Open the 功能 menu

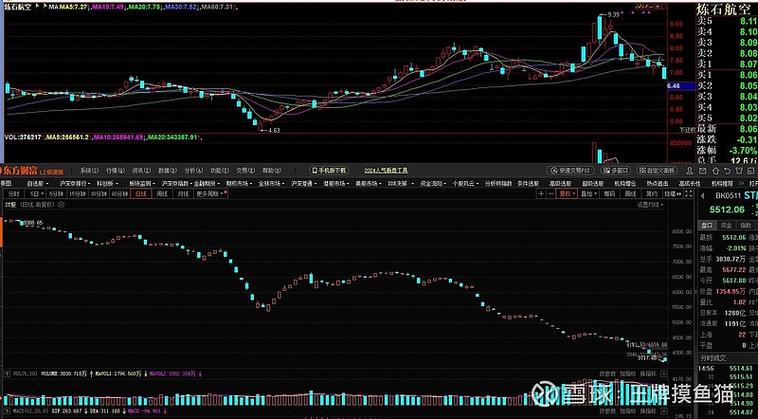click(219, 171)
